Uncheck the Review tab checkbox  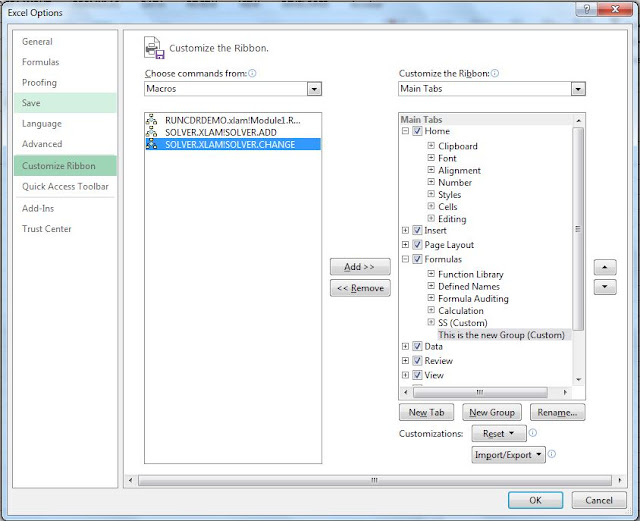(417, 361)
